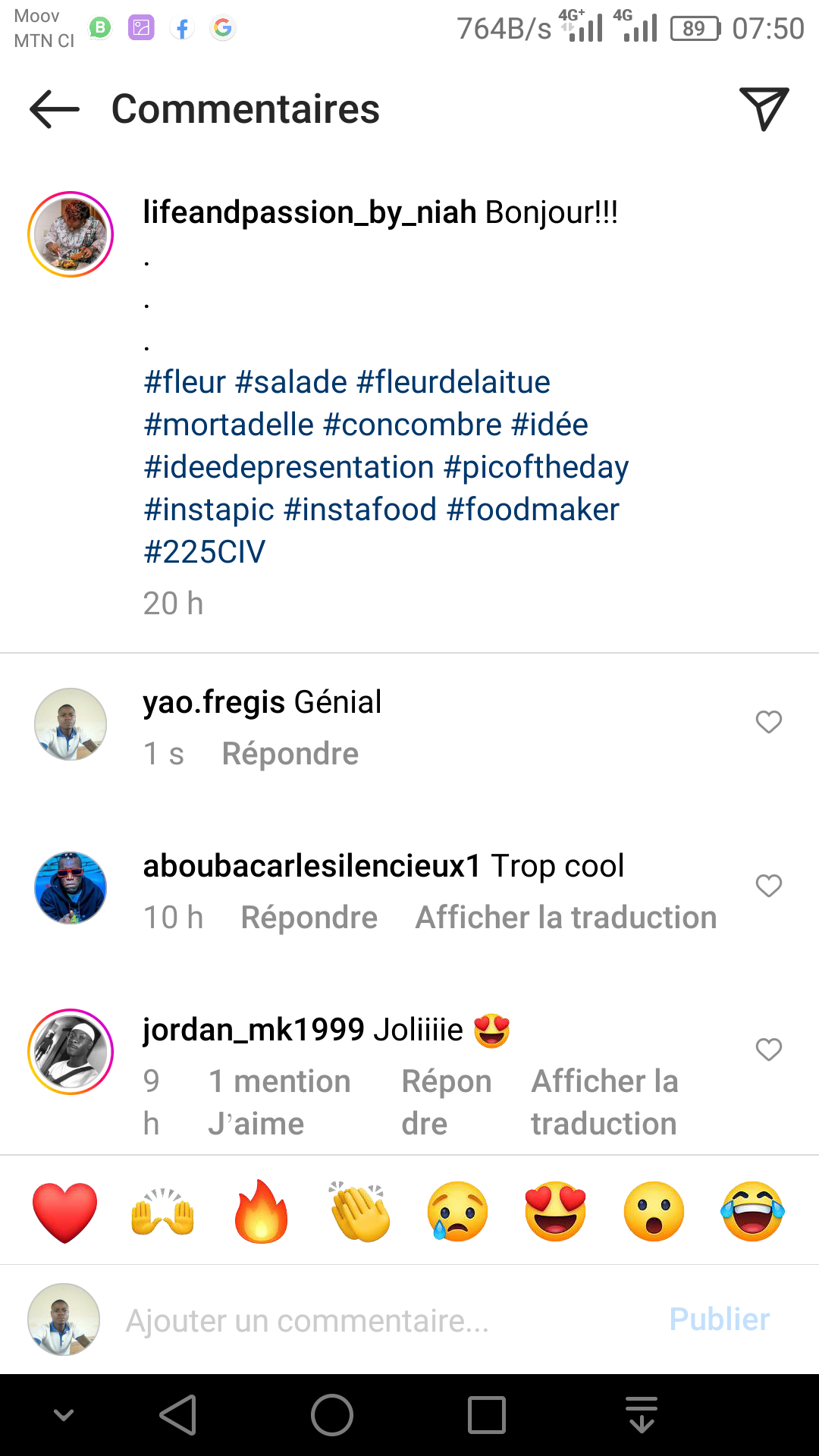
Task: Insert the raised hands emoji
Action: (163, 1211)
